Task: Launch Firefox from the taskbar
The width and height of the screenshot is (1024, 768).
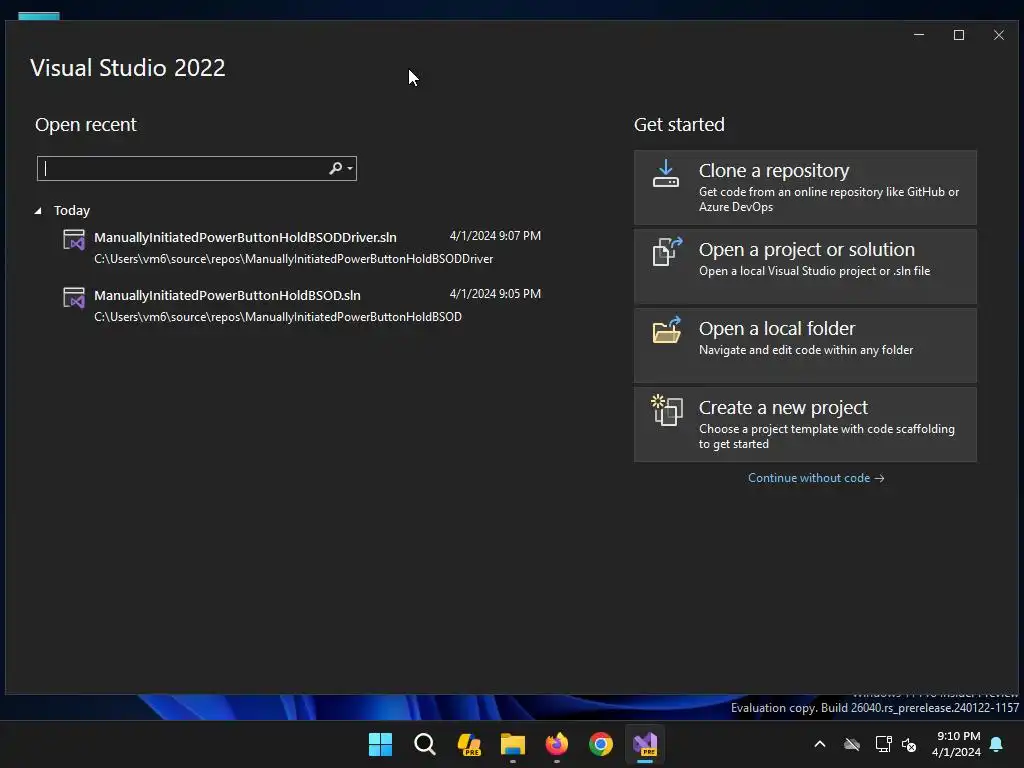Action: [557, 744]
